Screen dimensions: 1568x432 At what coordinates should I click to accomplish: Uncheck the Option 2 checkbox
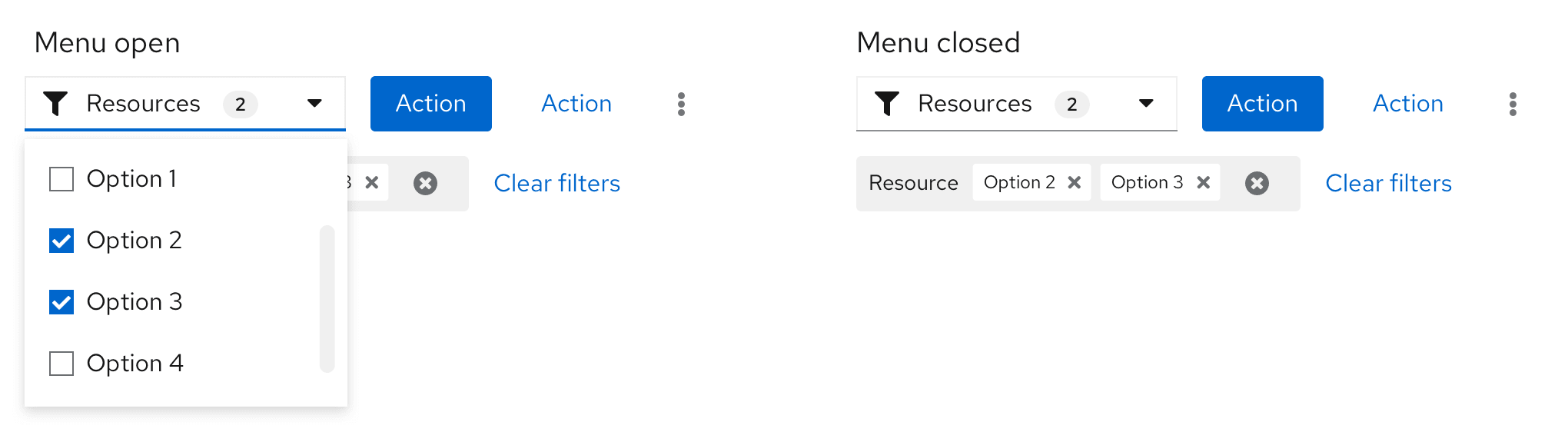point(61,241)
